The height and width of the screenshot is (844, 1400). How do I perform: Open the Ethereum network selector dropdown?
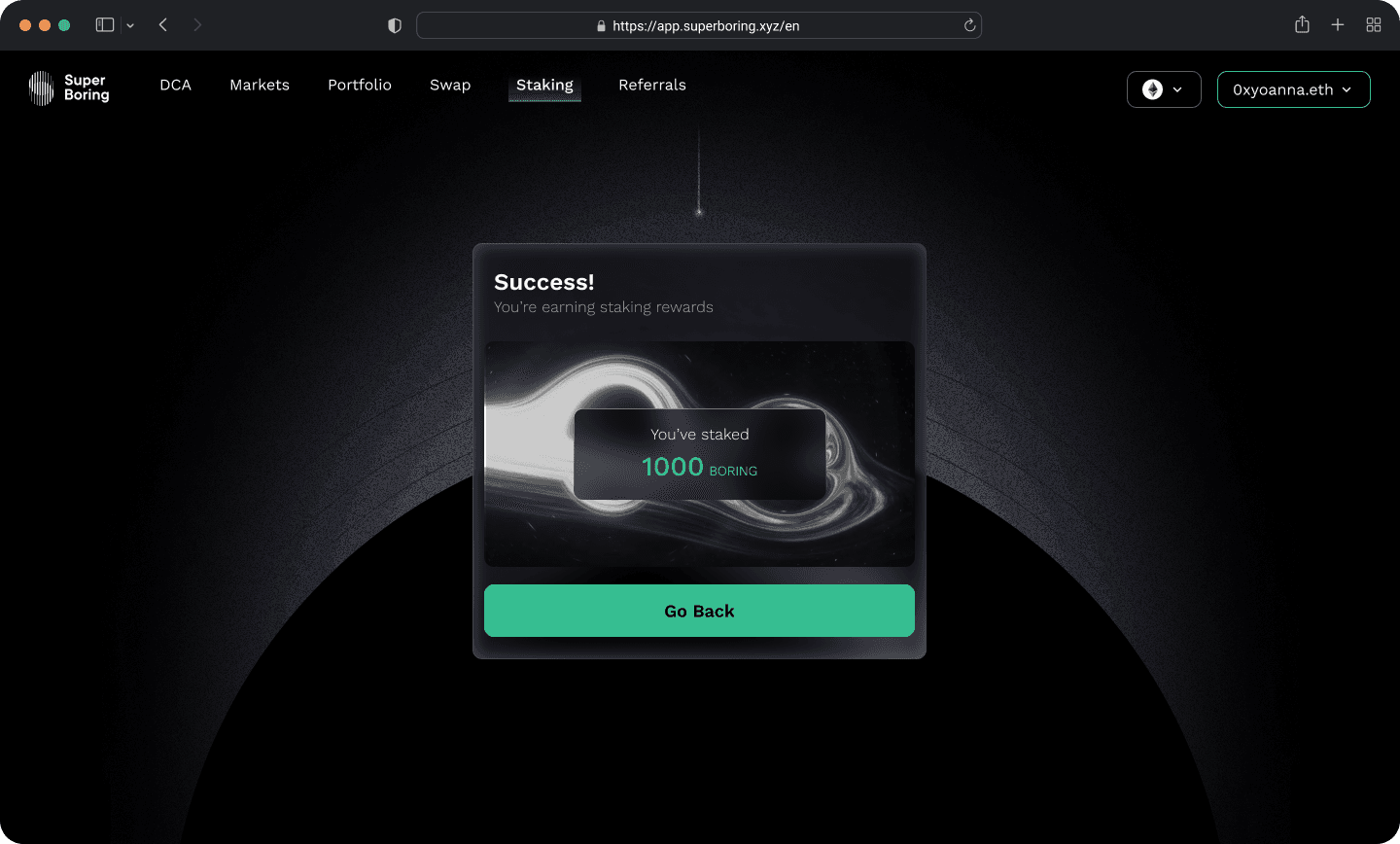[x=1164, y=89]
